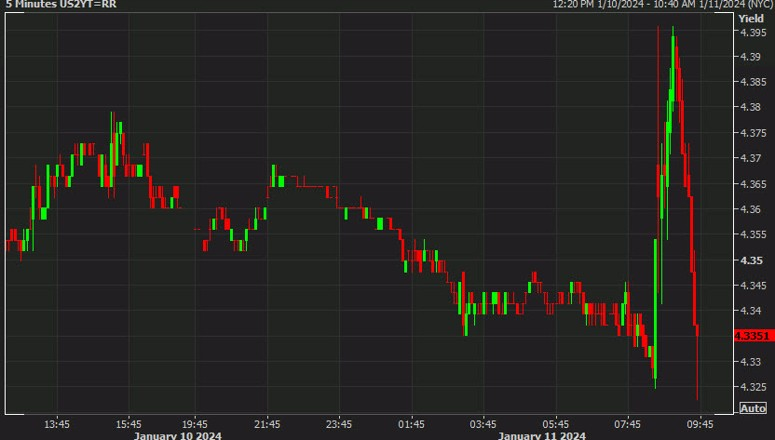Click the 19:45 time axis label
The image size is (775, 440).
(x=195, y=424)
